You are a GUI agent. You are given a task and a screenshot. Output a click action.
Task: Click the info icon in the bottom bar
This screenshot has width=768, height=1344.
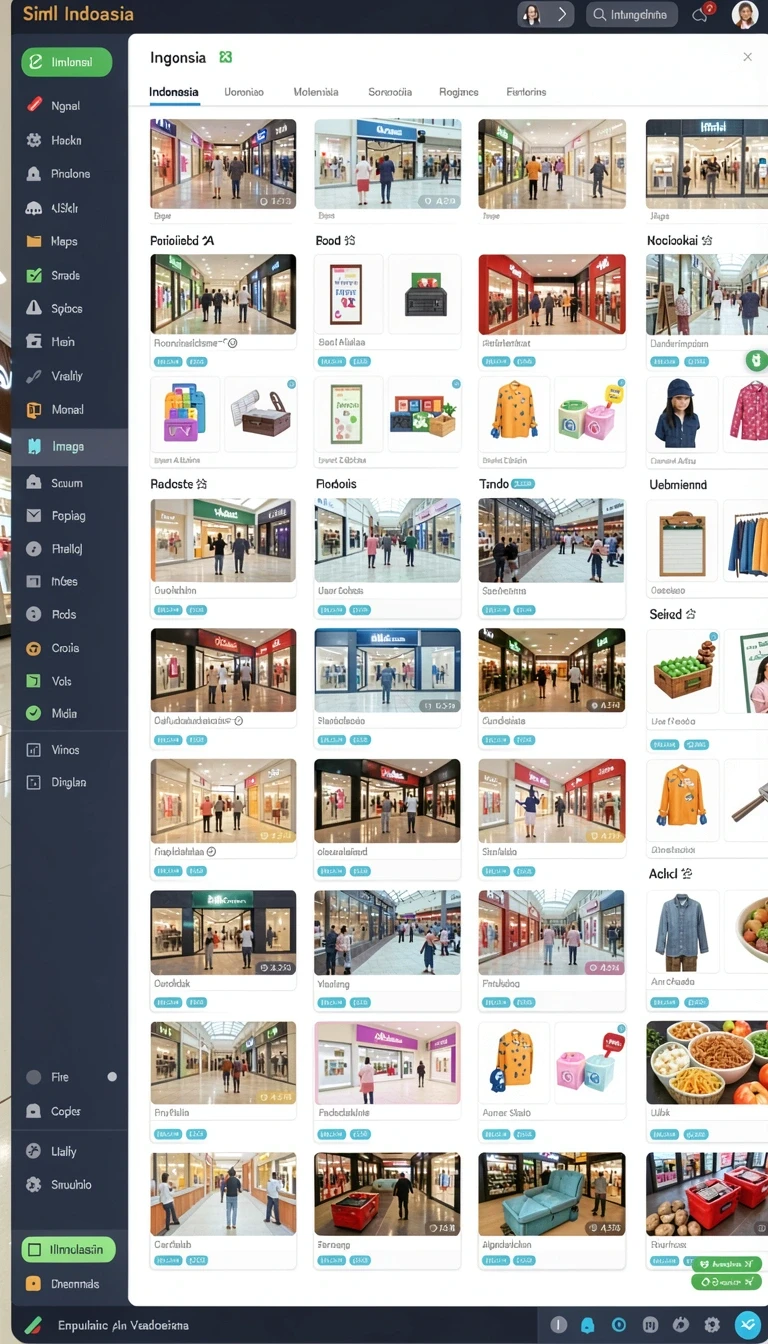(559, 1325)
